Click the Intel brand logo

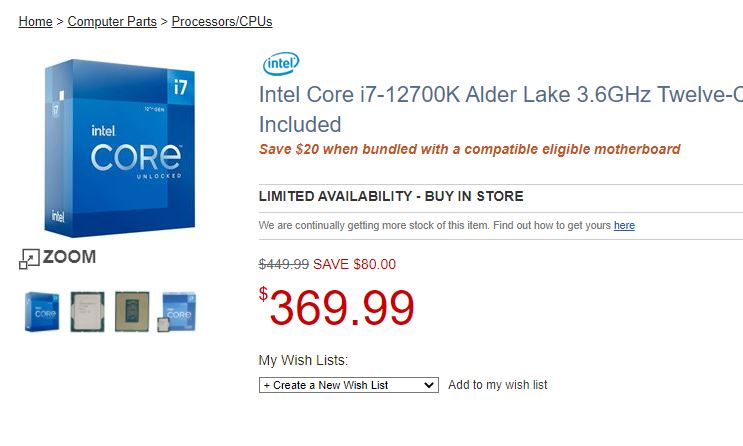281,64
